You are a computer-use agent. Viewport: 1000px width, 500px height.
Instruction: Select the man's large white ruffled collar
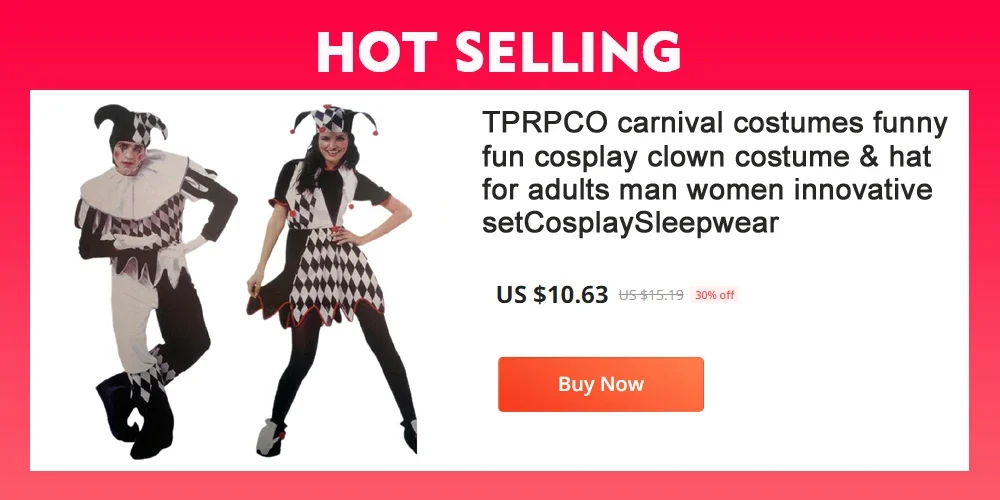click(x=135, y=183)
